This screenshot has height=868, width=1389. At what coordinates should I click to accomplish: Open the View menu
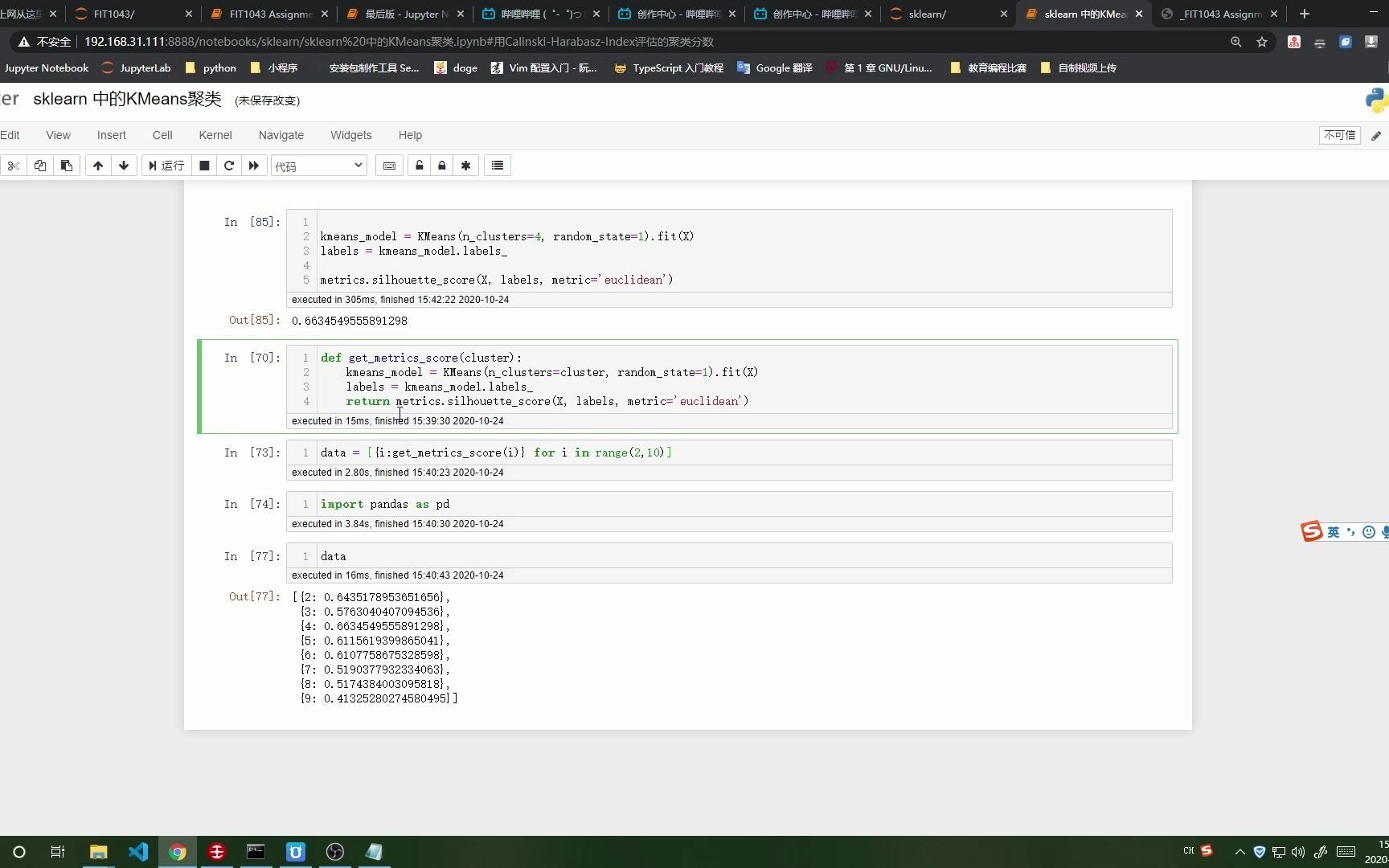click(58, 135)
